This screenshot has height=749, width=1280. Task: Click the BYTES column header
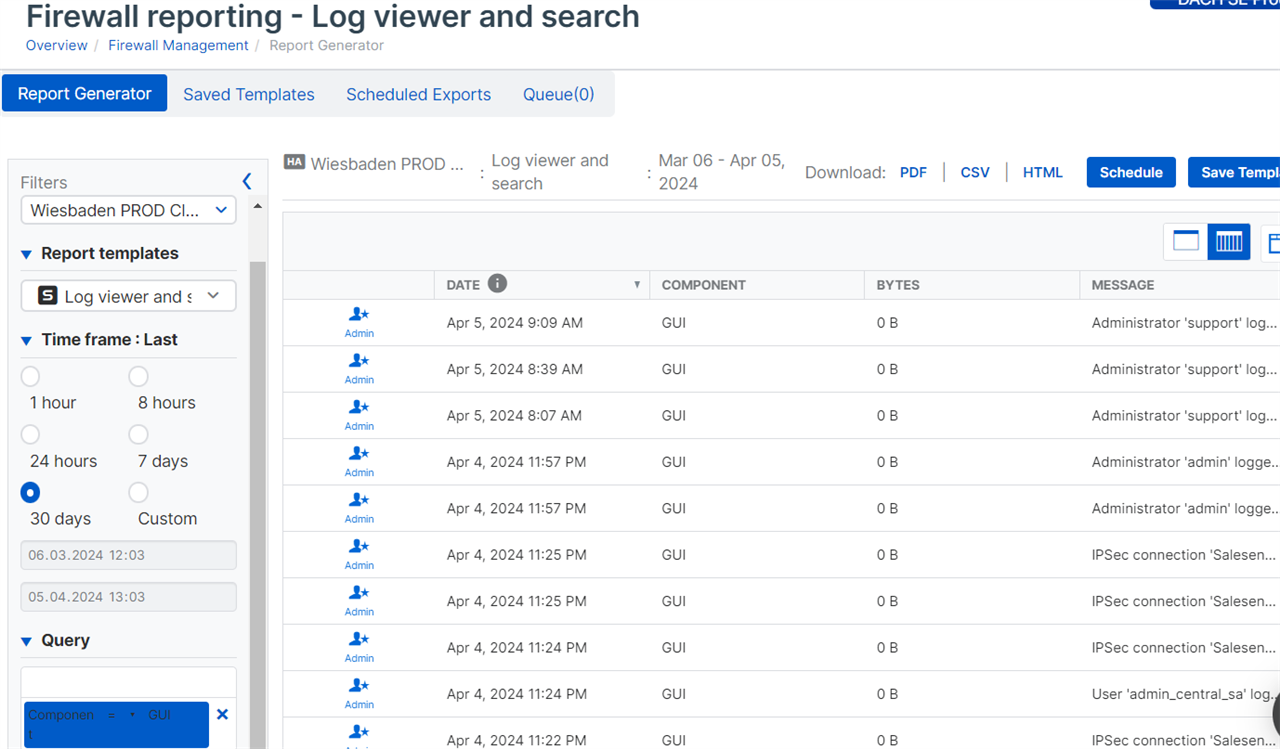click(898, 285)
